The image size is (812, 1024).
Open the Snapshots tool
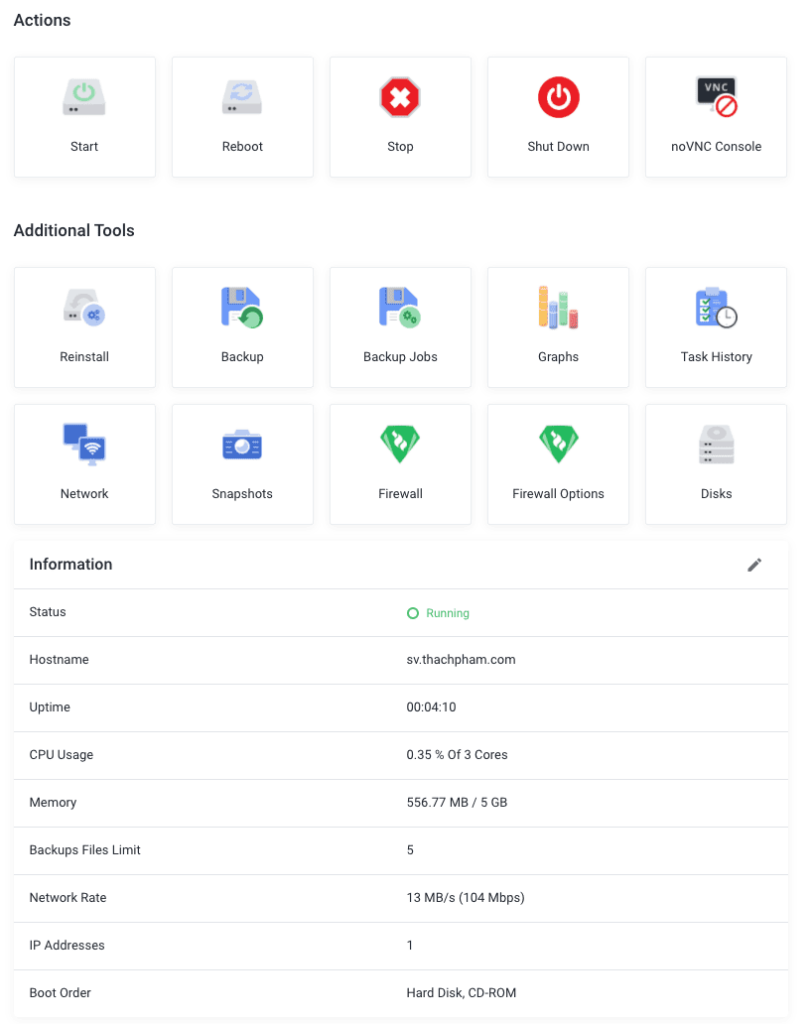click(242, 444)
